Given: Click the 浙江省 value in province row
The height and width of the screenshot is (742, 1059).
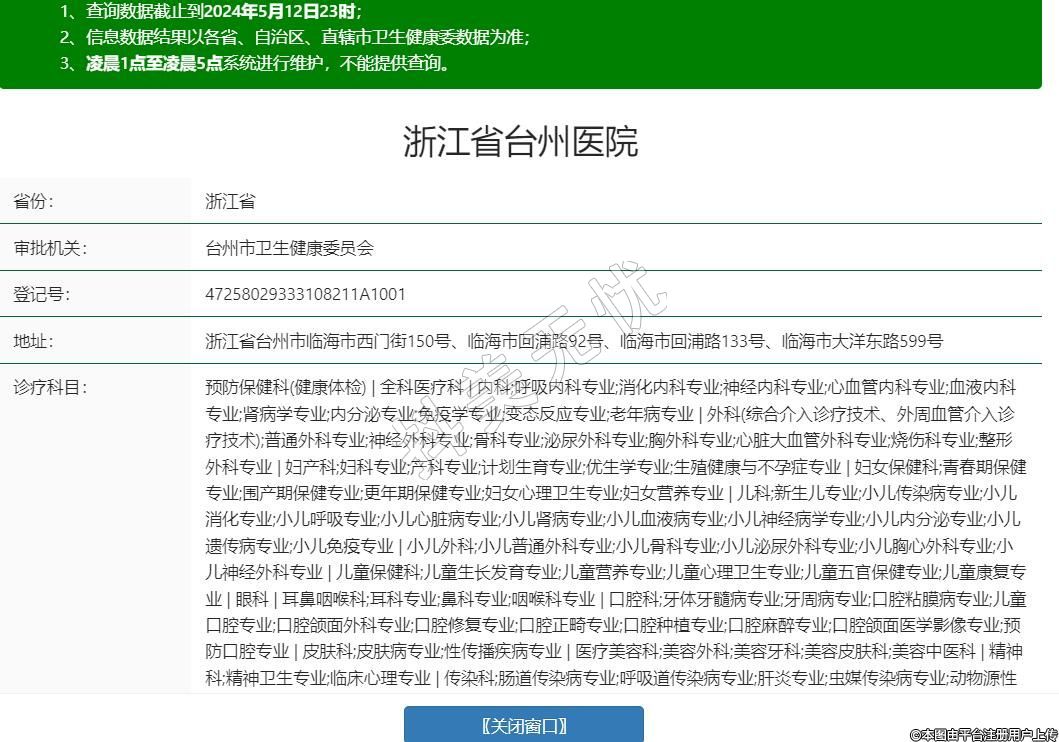Looking at the screenshot, I should [230, 201].
